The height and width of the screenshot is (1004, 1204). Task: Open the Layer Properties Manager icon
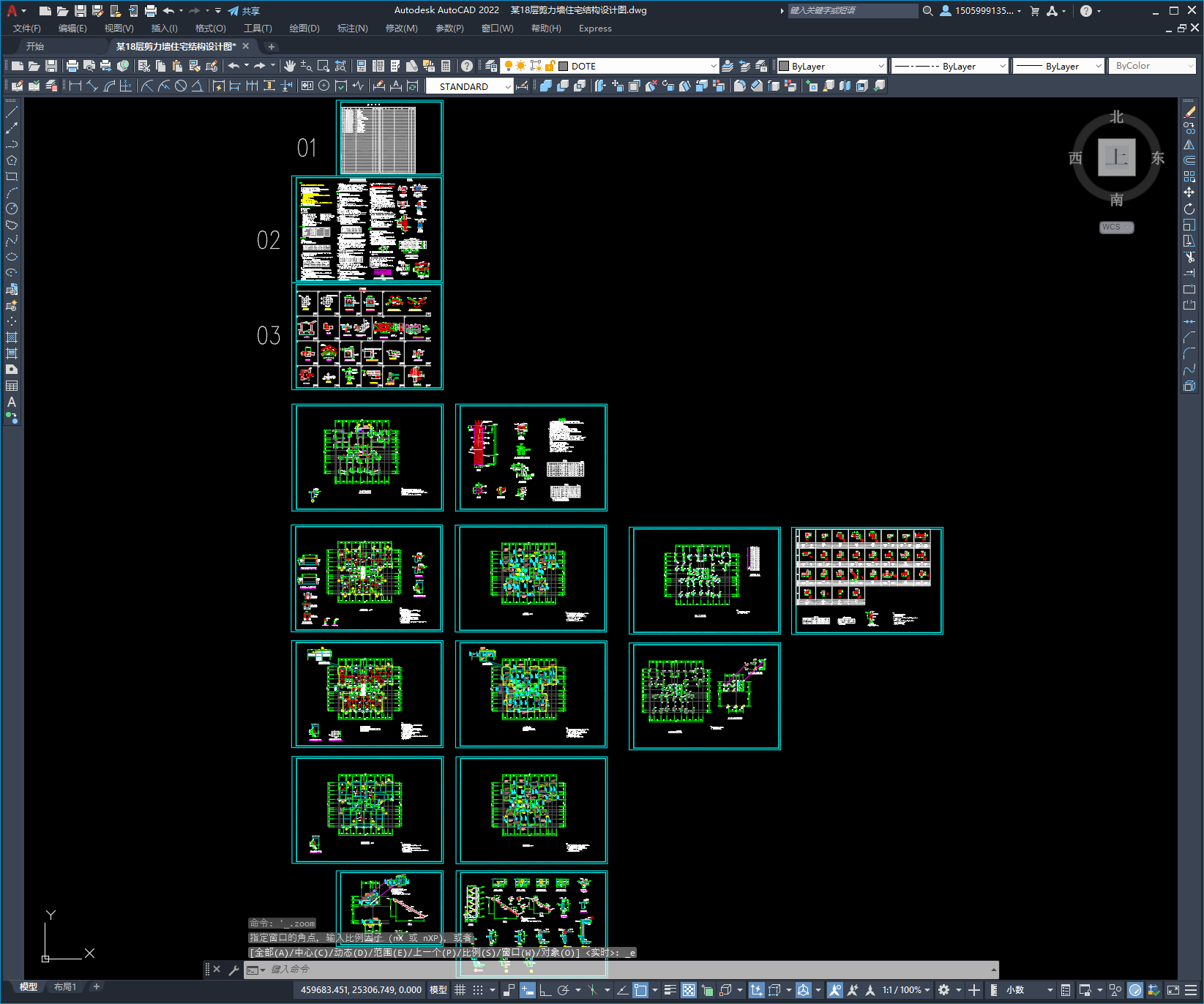pos(491,66)
